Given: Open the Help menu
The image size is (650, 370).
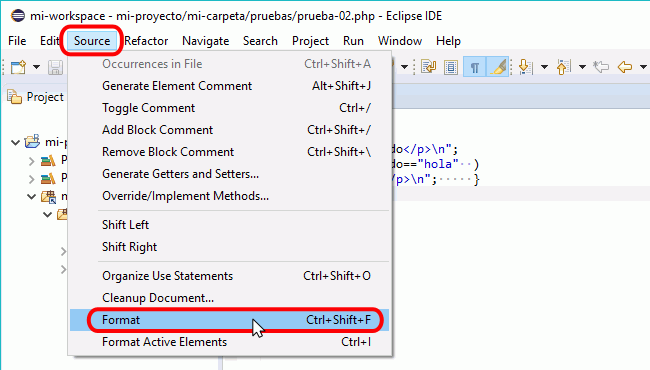Looking at the screenshot, I should tap(448, 41).
